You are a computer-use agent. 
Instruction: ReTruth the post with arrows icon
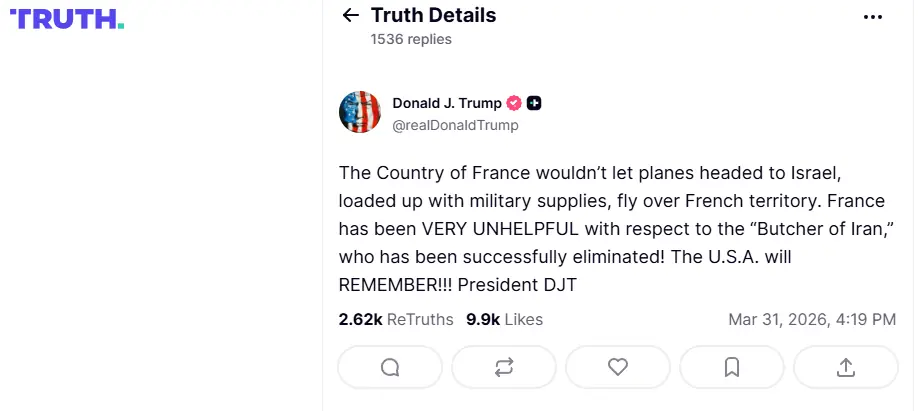[x=504, y=367]
